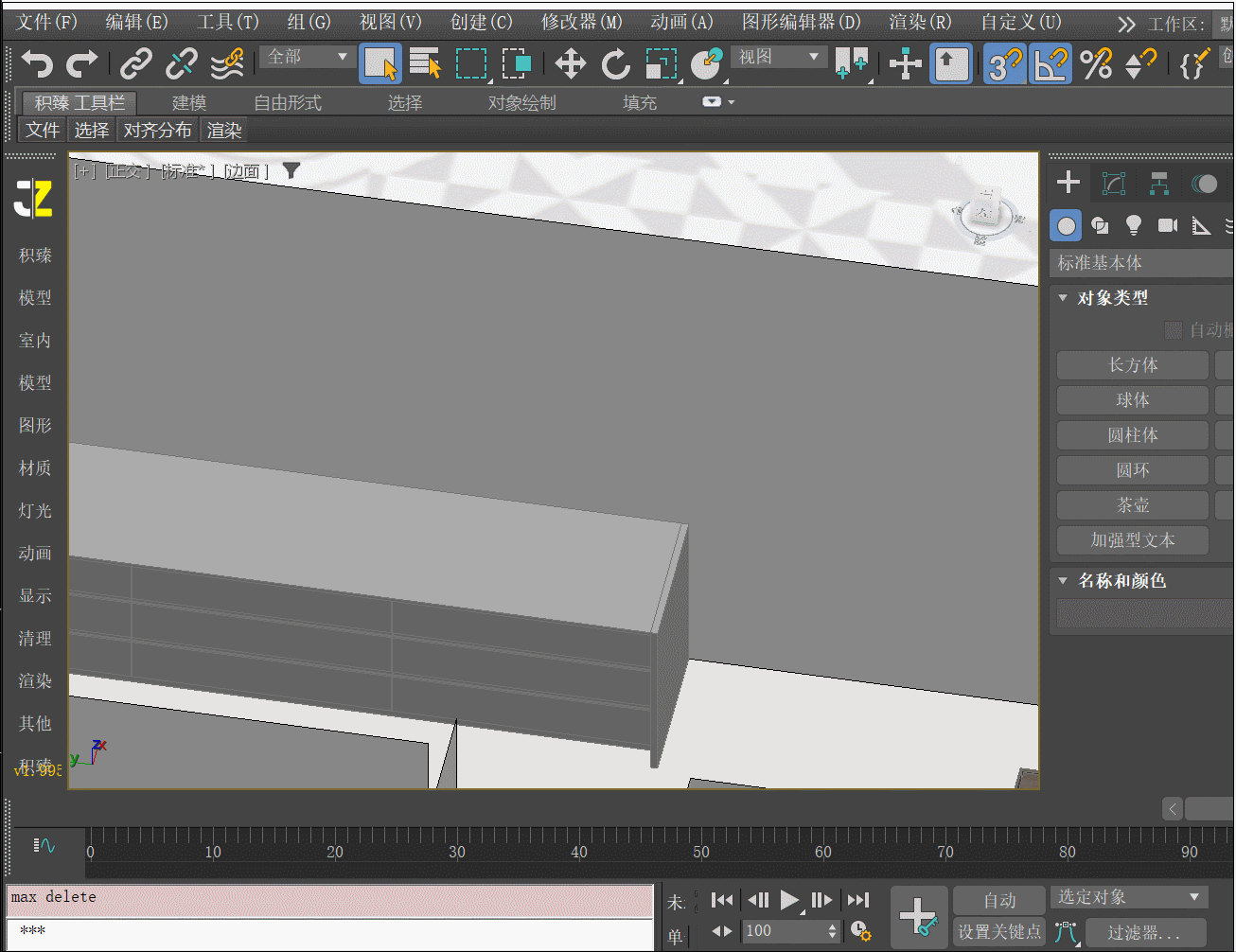Toggle the Key Mode button beside frame field

tap(722, 931)
